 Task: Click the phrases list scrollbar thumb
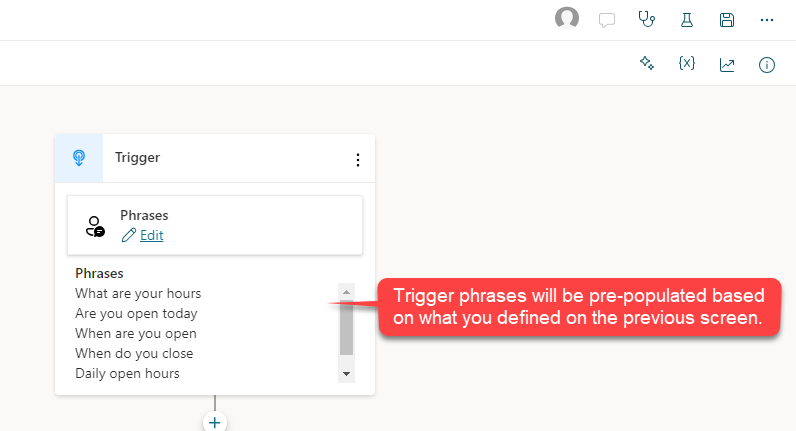[346, 328]
